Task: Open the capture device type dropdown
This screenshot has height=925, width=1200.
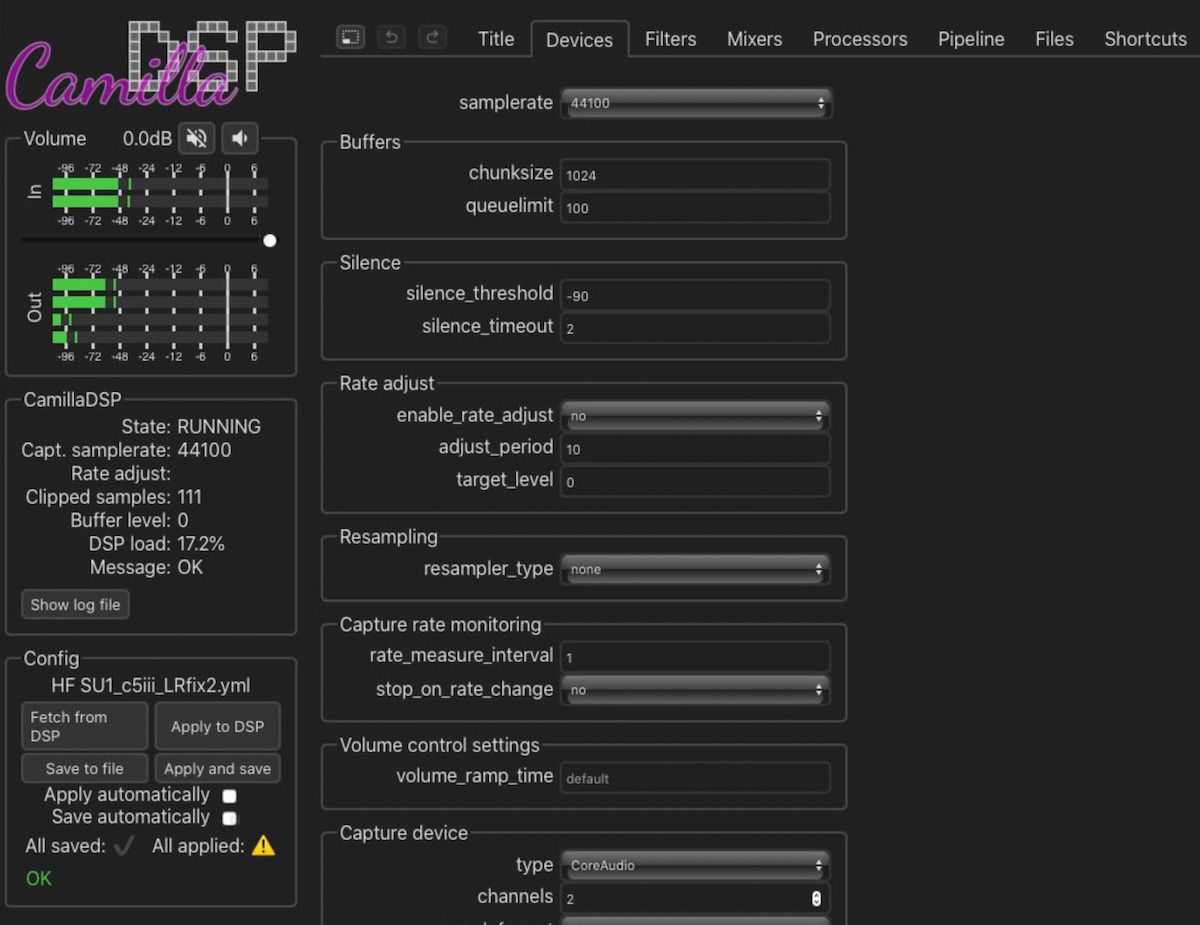Action: (696, 866)
